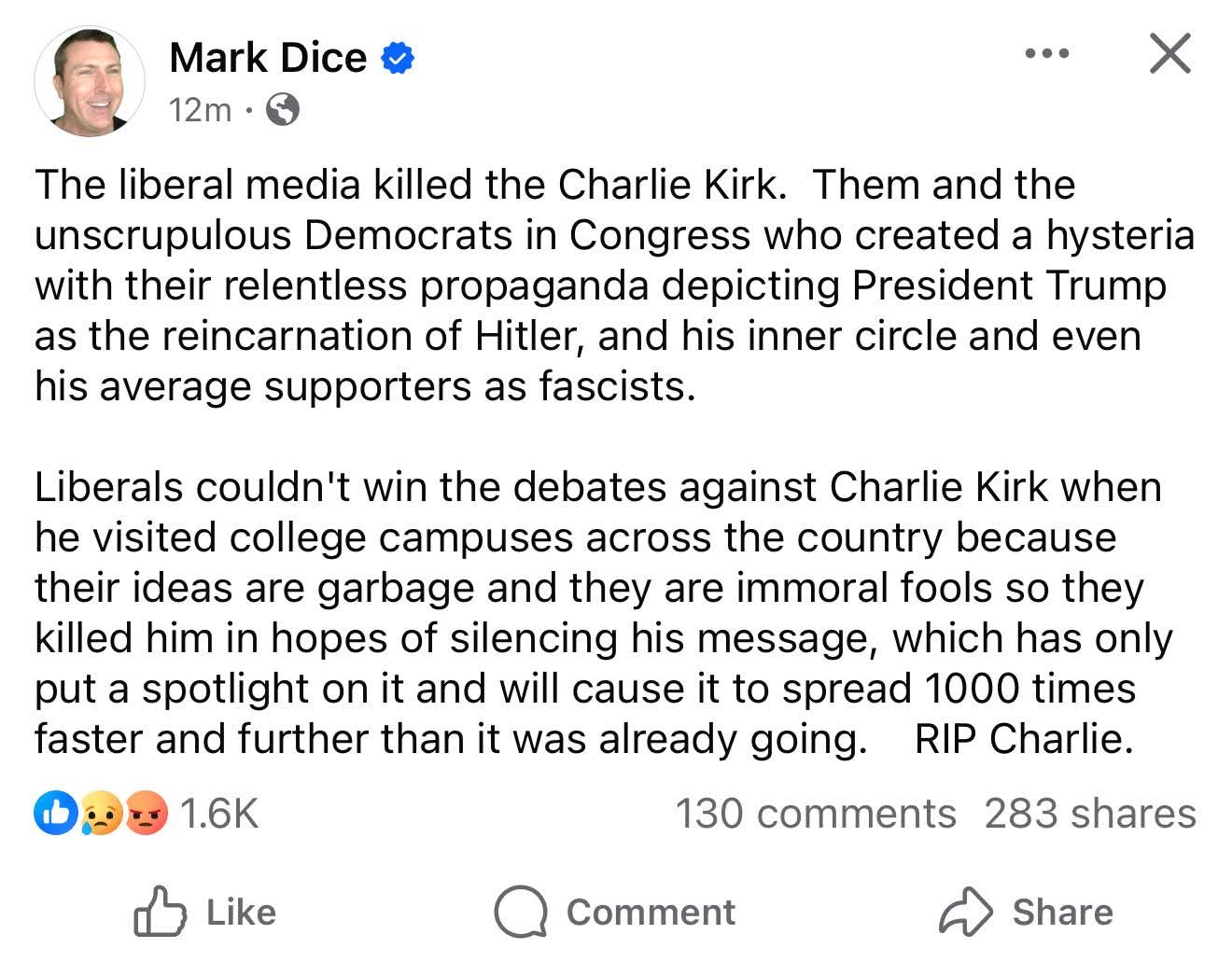Open the three-dot post options menu
This screenshot has height=962, width=1232.
pos(1046,53)
